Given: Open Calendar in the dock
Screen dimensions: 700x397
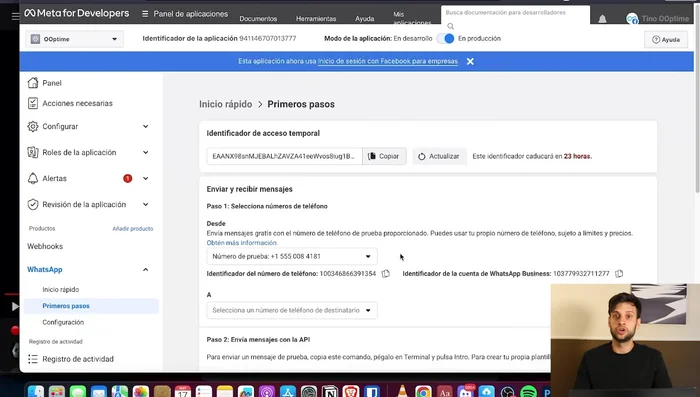Looking at the screenshot, I should [x=183, y=392].
